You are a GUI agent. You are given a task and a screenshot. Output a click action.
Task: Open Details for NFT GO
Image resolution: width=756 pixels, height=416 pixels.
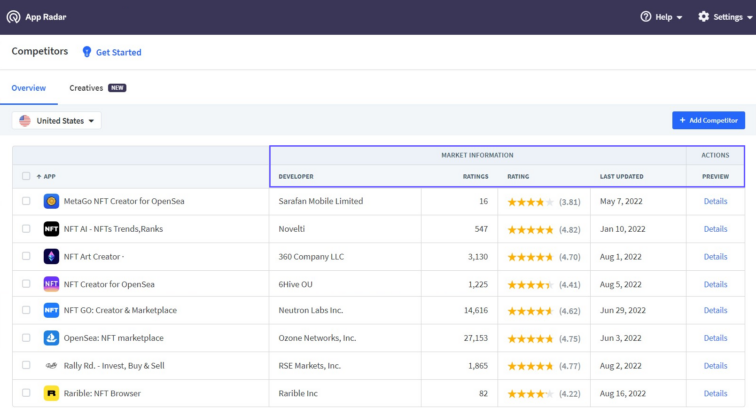pos(715,310)
